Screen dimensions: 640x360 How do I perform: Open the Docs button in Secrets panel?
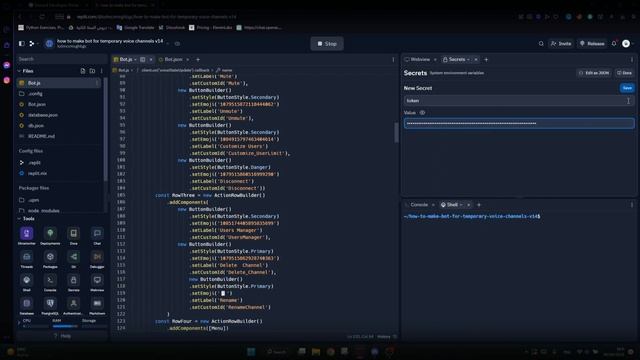624,73
